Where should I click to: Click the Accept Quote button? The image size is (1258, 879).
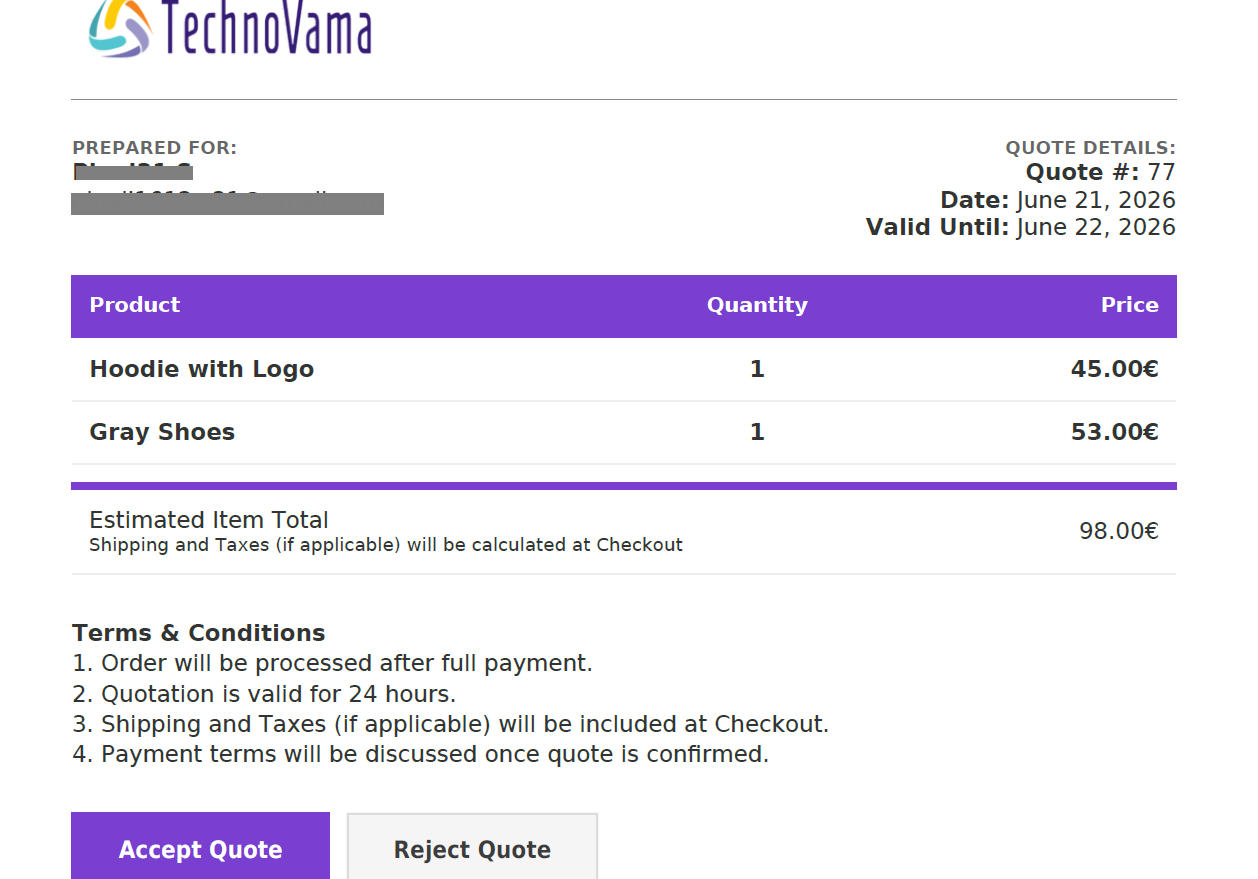point(200,847)
